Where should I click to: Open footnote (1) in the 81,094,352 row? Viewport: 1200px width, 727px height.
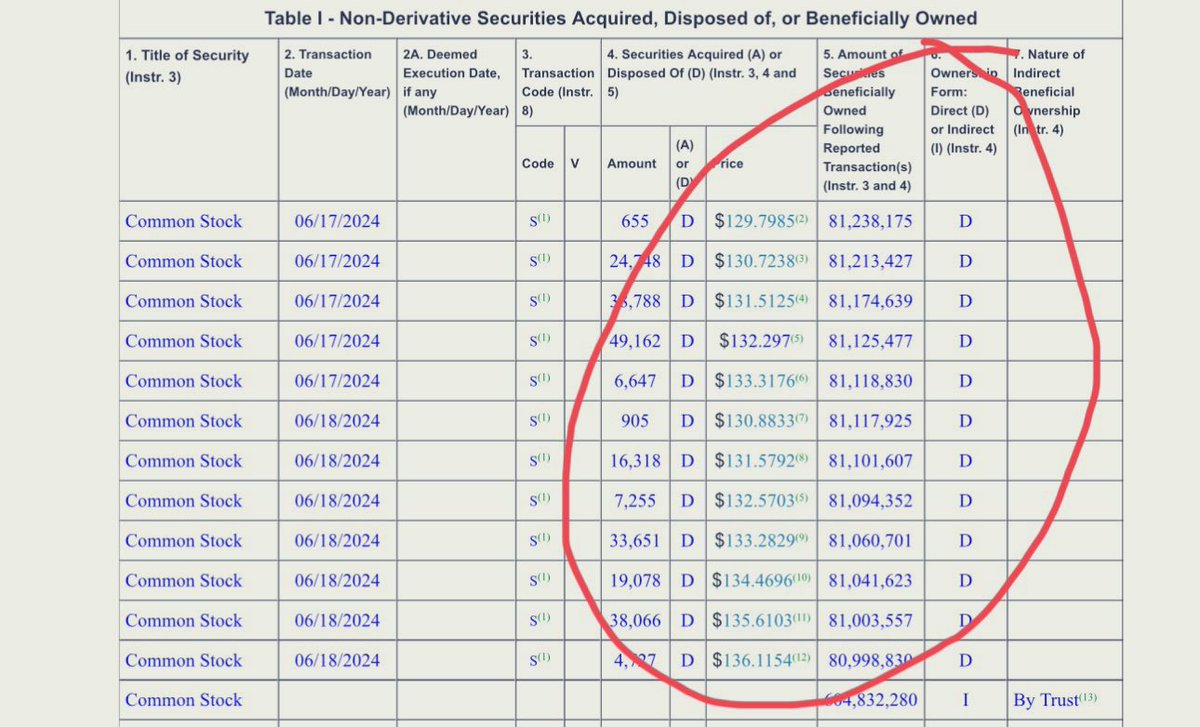(545, 498)
